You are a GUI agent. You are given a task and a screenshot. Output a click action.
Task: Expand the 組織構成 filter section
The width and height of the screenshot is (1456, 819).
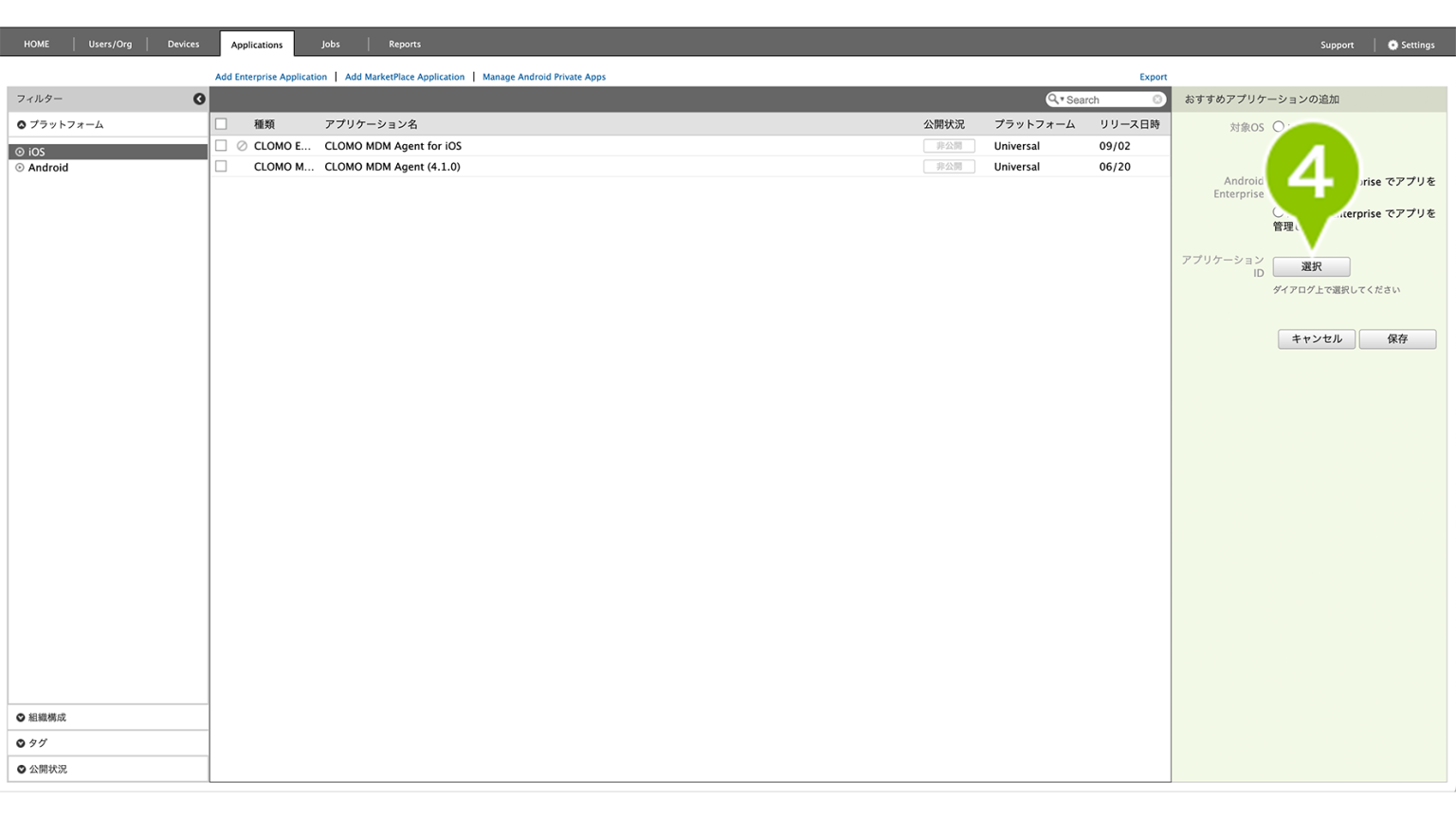(21, 718)
